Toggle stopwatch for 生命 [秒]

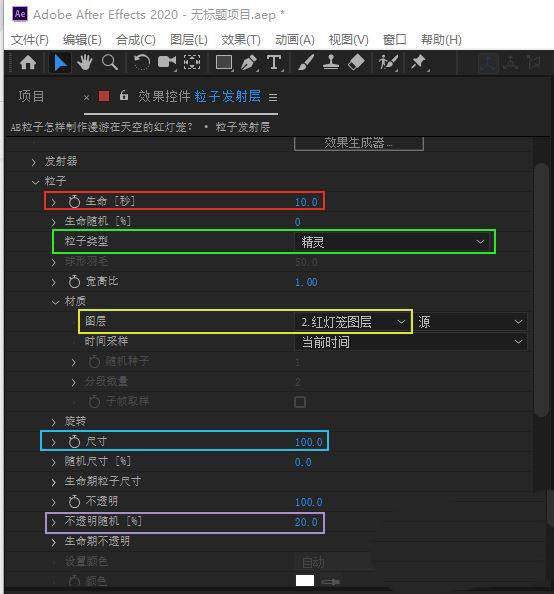74,202
